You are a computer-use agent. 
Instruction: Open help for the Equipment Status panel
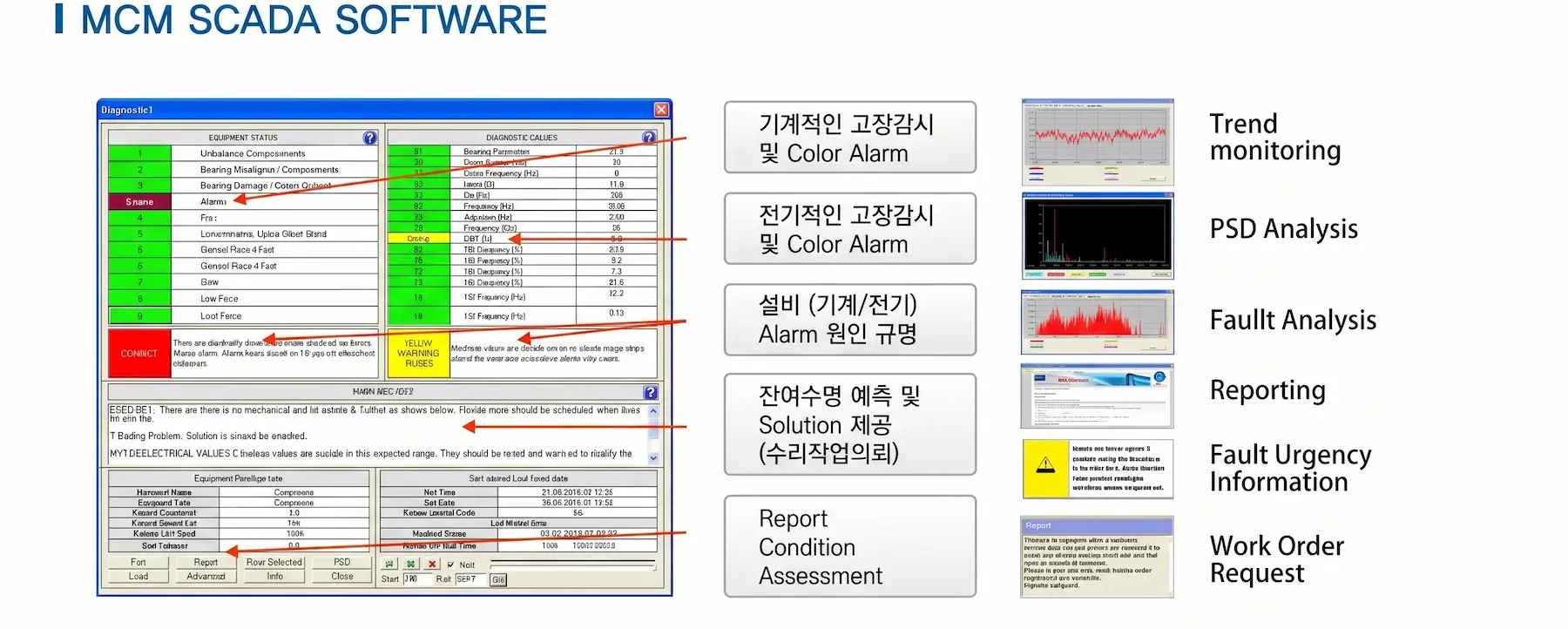[370, 138]
